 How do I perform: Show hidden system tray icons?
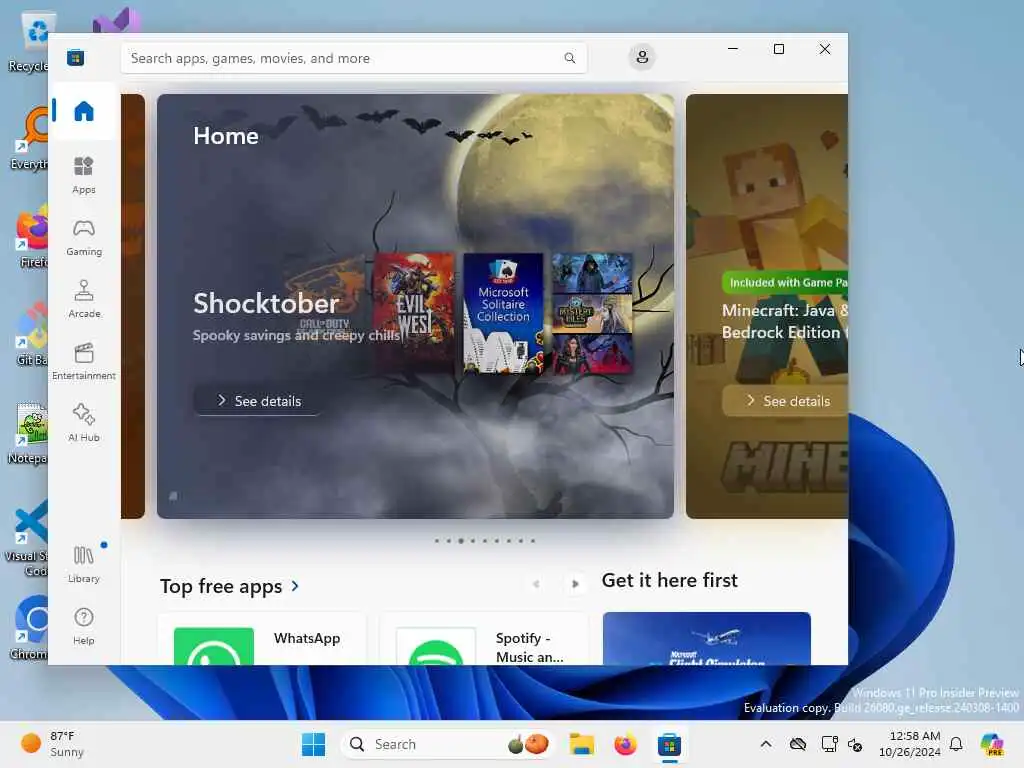point(766,744)
